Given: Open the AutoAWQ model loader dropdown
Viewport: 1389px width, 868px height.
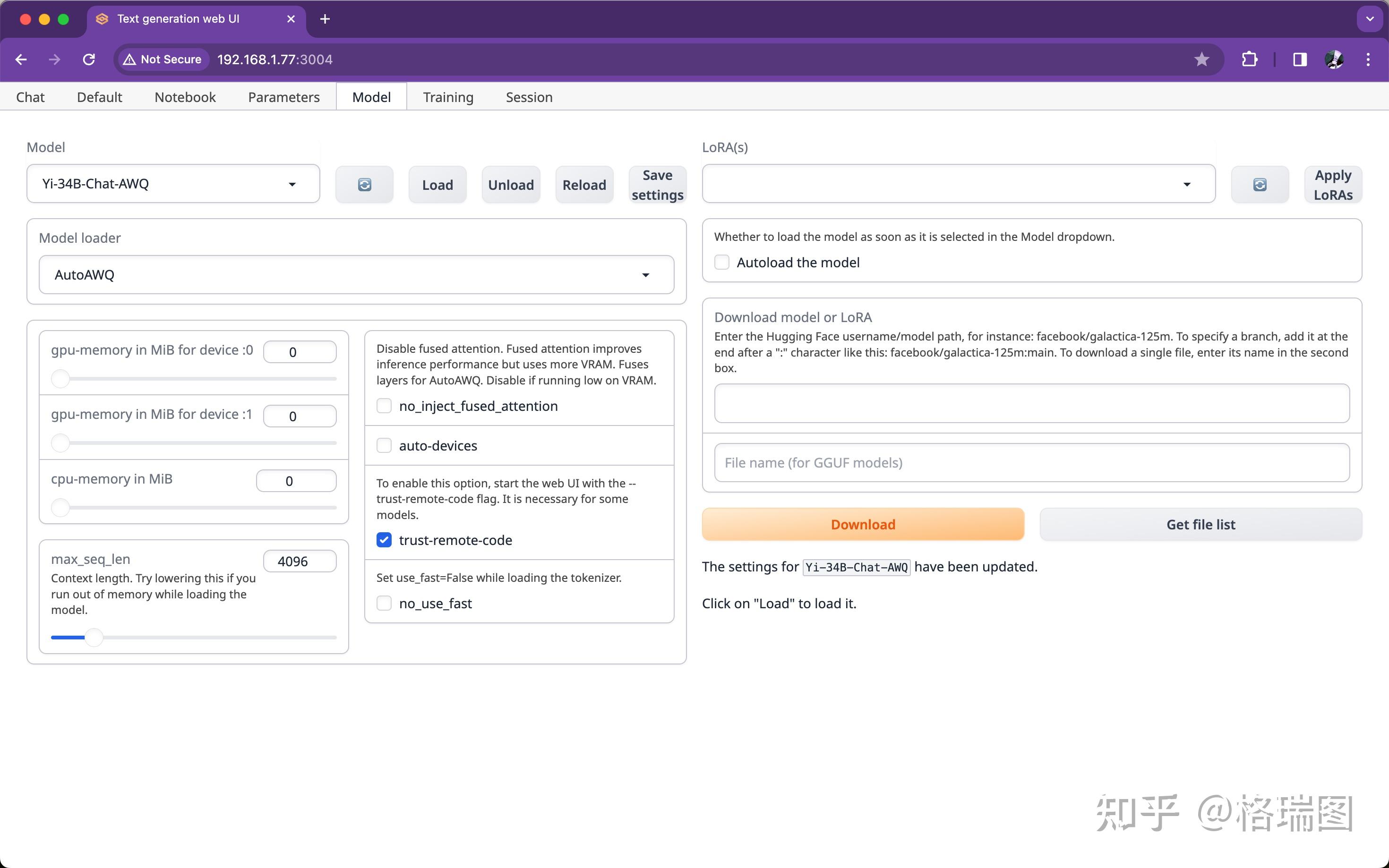Looking at the screenshot, I should click(356, 274).
